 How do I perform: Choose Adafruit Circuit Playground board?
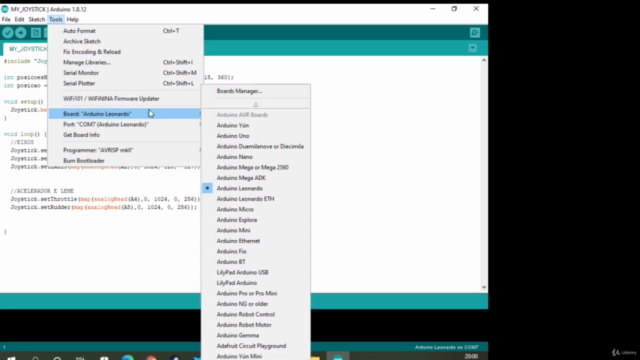click(256, 346)
